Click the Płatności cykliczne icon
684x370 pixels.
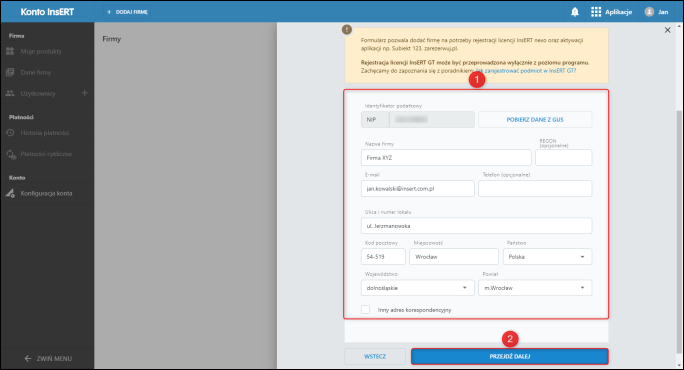point(10,154)
